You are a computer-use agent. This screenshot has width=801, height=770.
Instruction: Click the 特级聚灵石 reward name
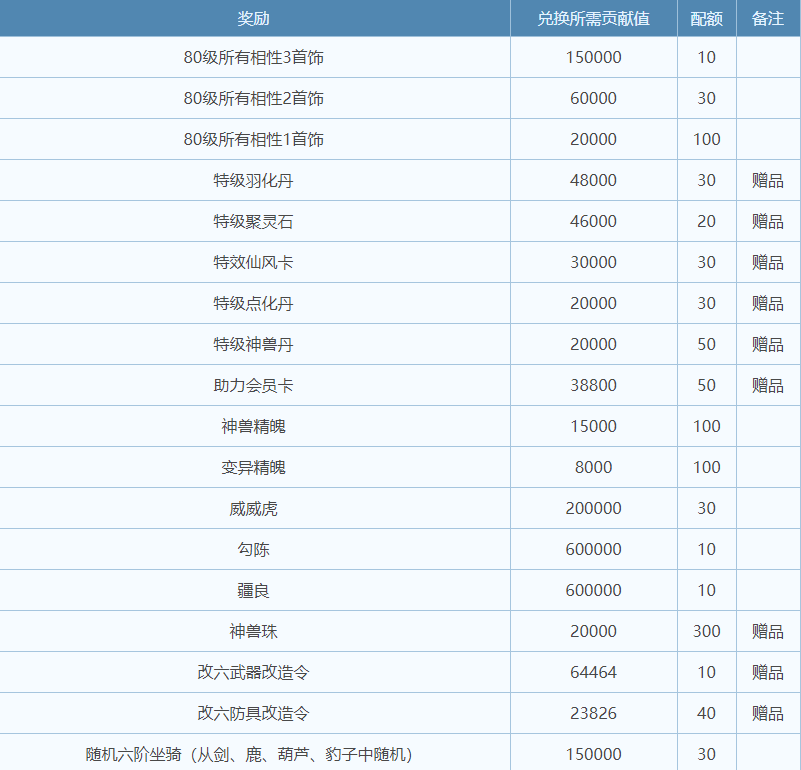click(253, 222)
